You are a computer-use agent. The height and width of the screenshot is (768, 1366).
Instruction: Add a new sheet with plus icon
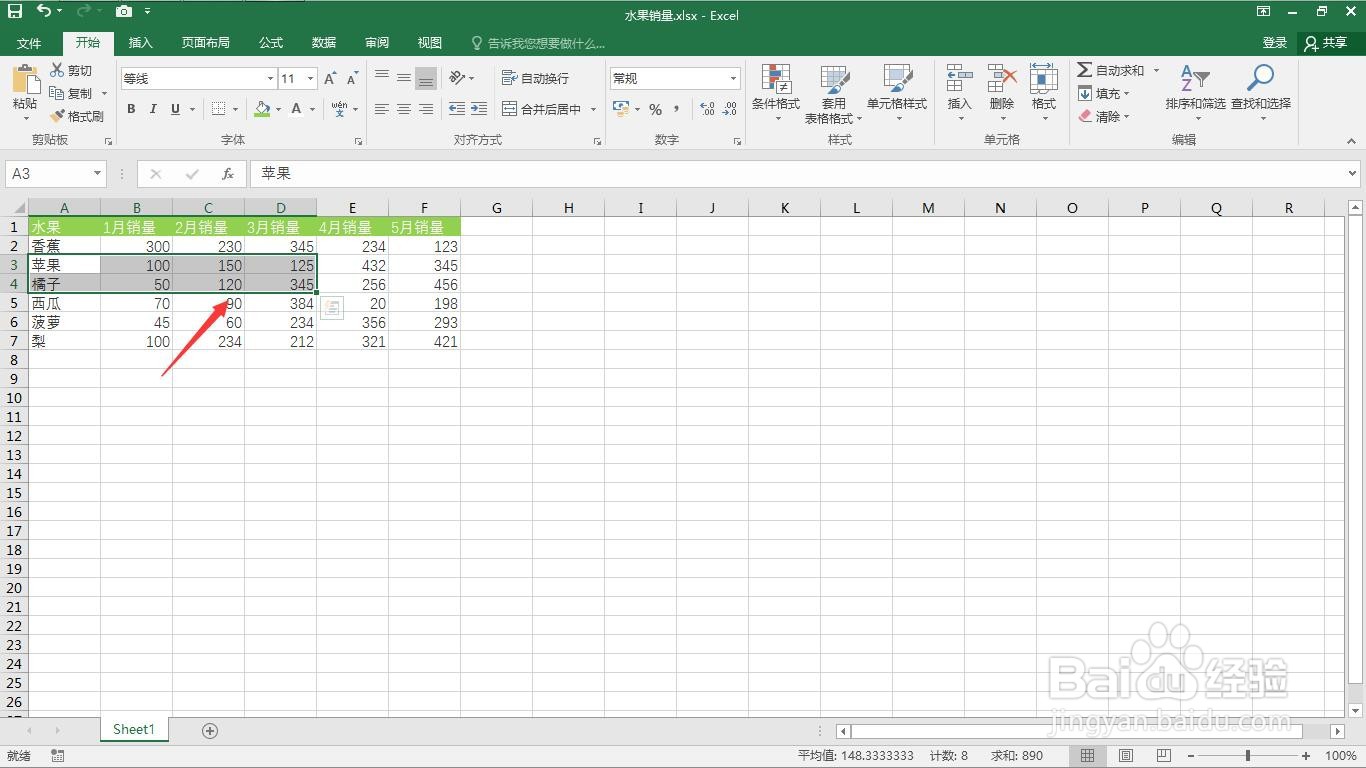click(x=210, y=731)
